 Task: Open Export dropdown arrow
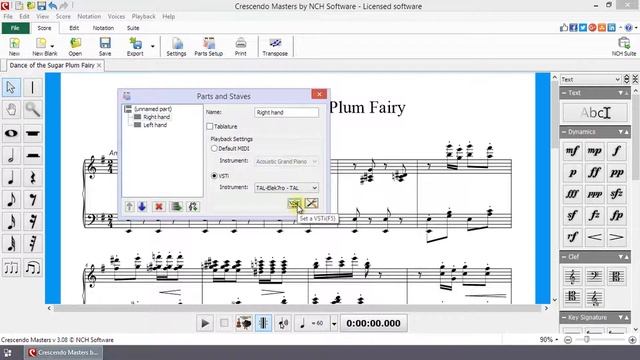click(153, 47)
